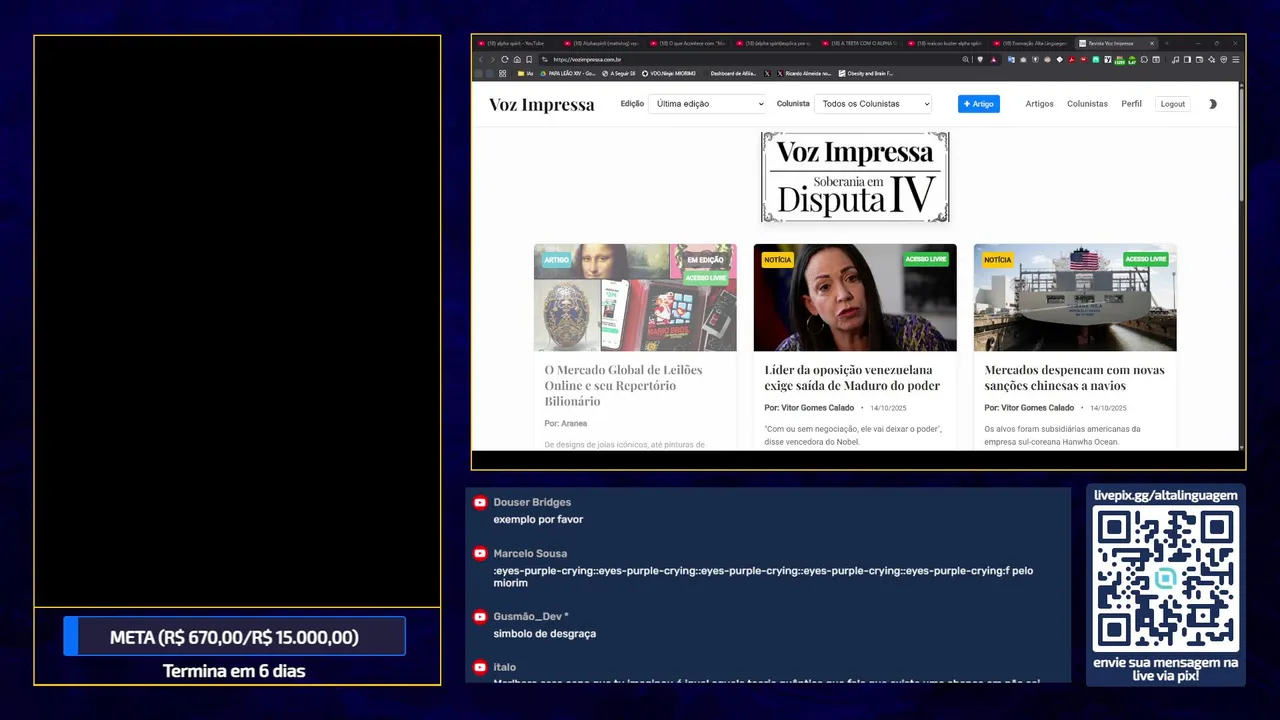This screenshot has width=1280, height=720.
Task: Open the Colunistas nav link
Action: coord(1087,104)
